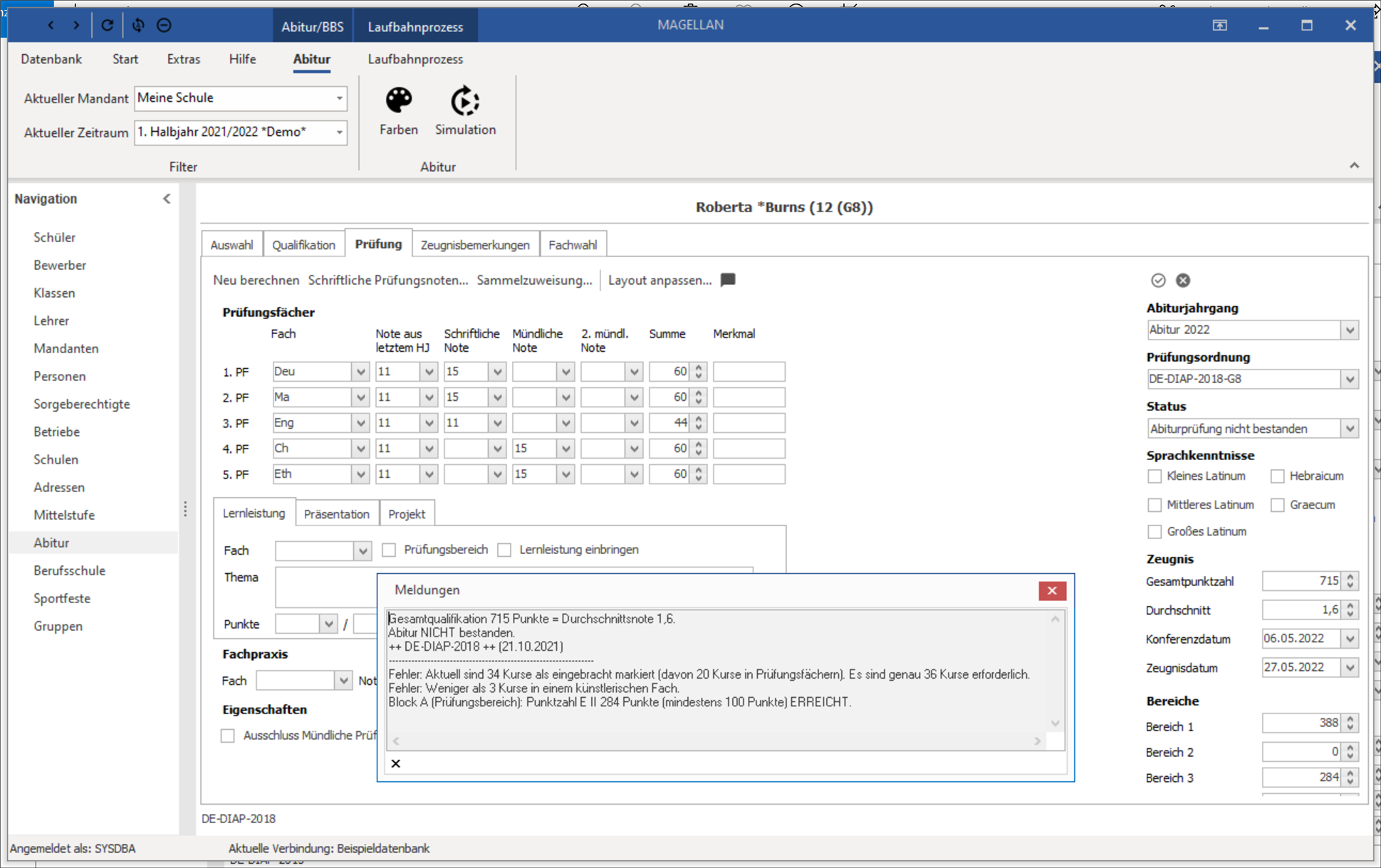Open 2. PF Schriftliche Note dropdown
1381x868 pixels.
(497, 397)
